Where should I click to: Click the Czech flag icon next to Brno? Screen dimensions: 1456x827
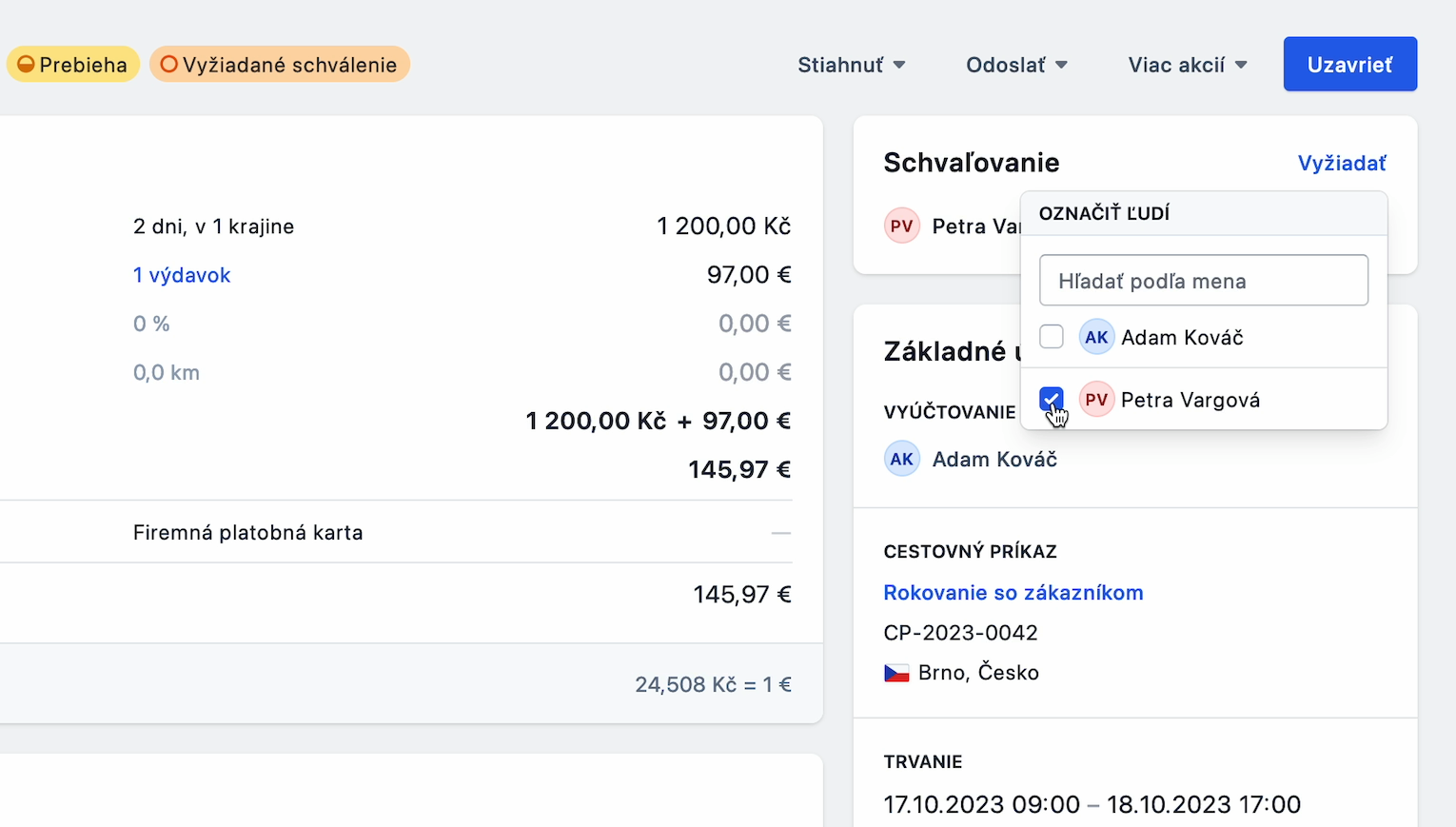pyautogui.click(x=898, y=672)
